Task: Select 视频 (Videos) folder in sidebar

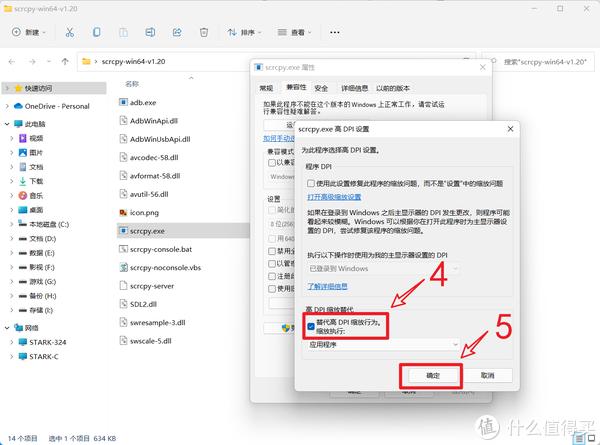Action: pos(31,138)
